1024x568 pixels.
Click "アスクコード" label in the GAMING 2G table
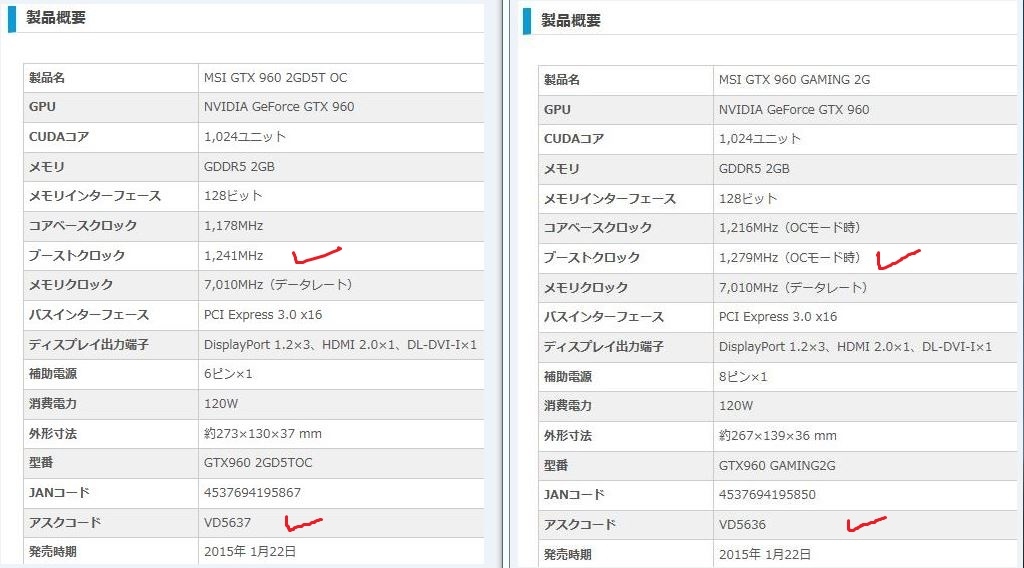pos(580,525)
